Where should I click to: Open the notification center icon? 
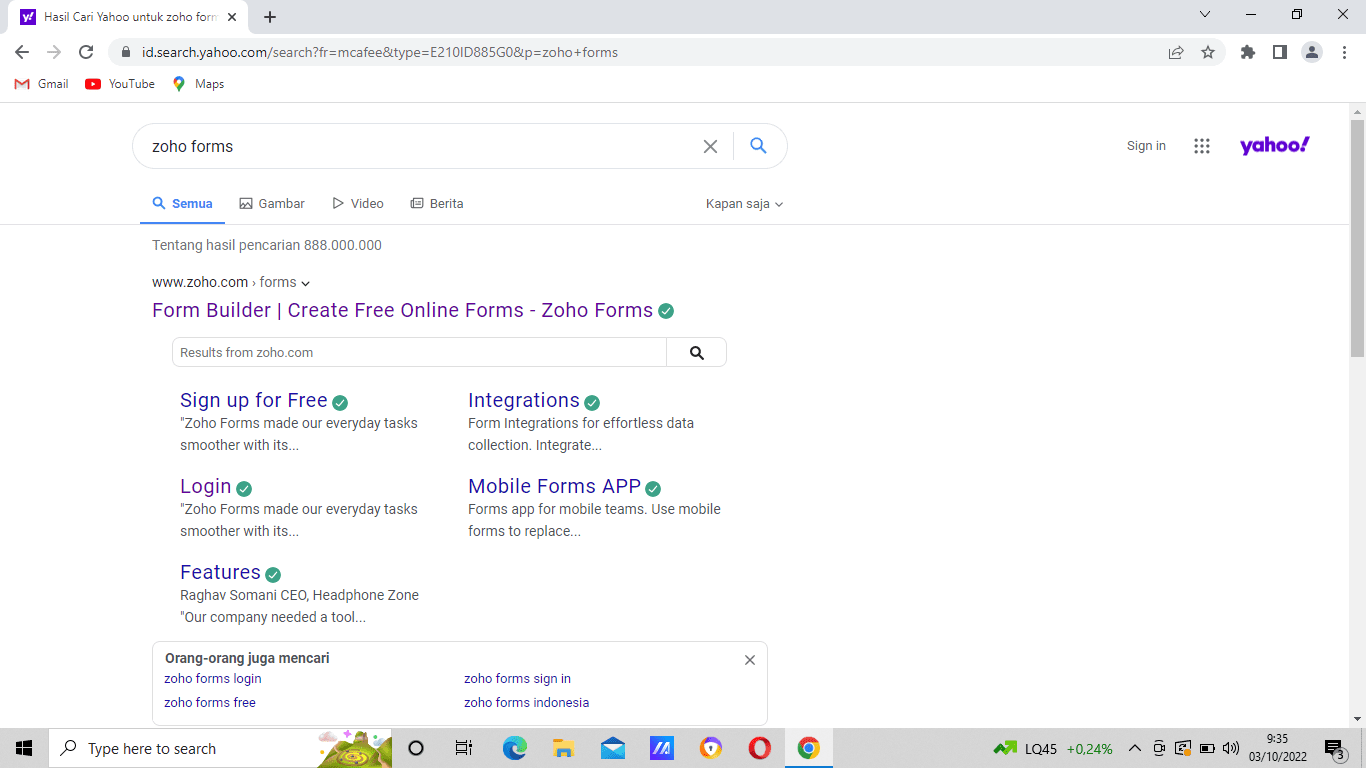coord(1334,748)
